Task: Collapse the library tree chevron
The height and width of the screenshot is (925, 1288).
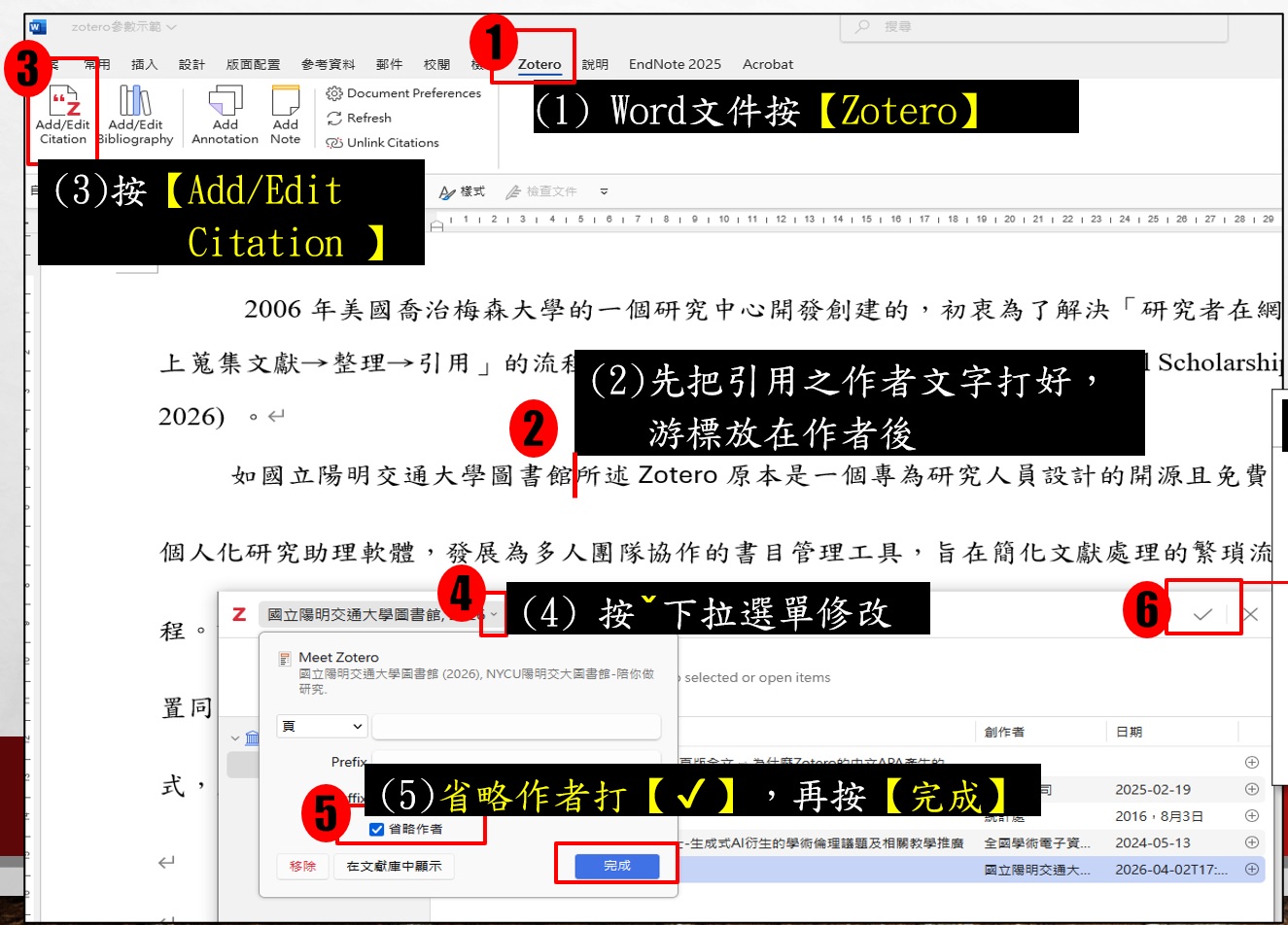Action: 234,738
